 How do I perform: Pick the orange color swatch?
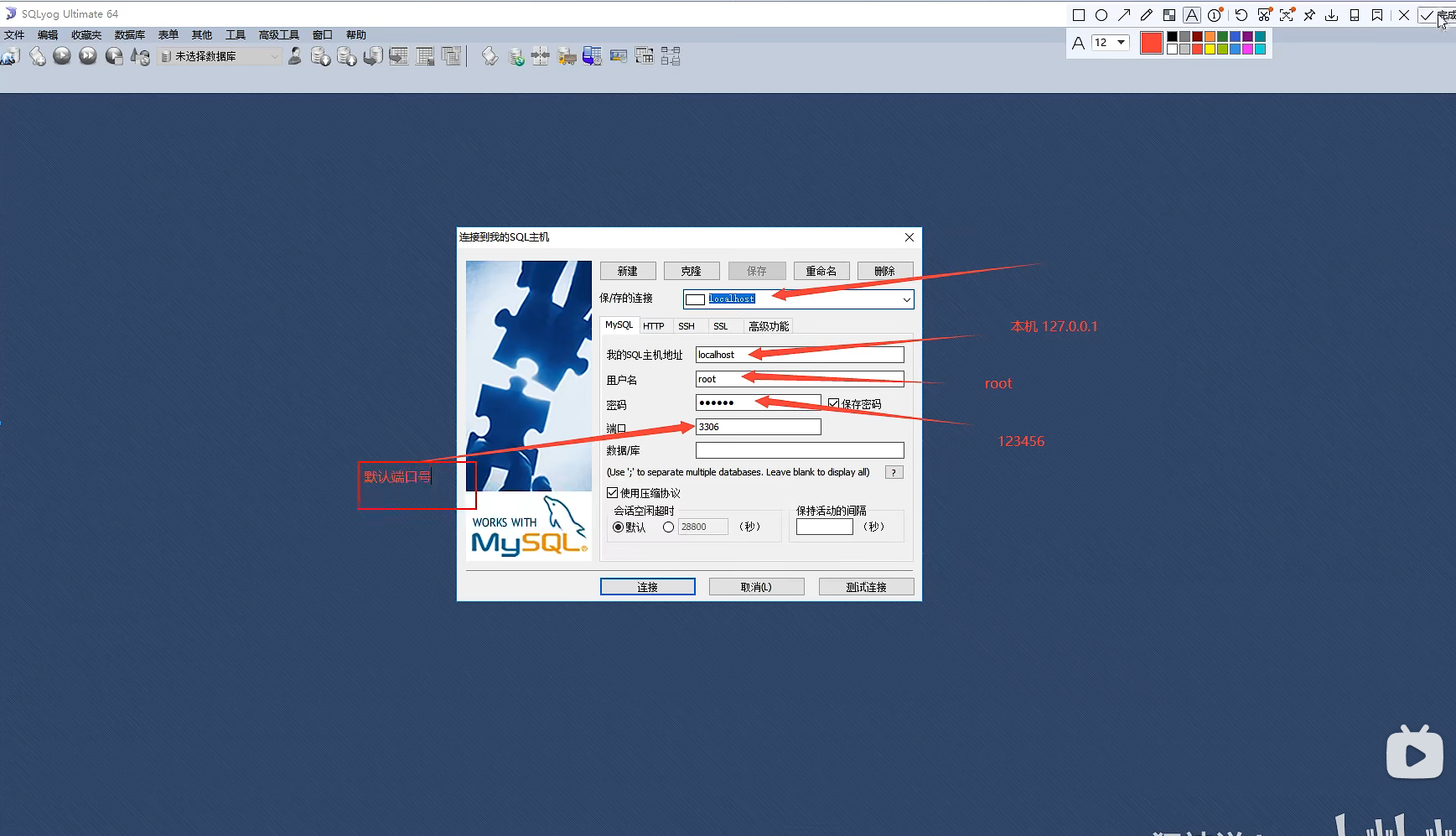(x=1210, y=36)
